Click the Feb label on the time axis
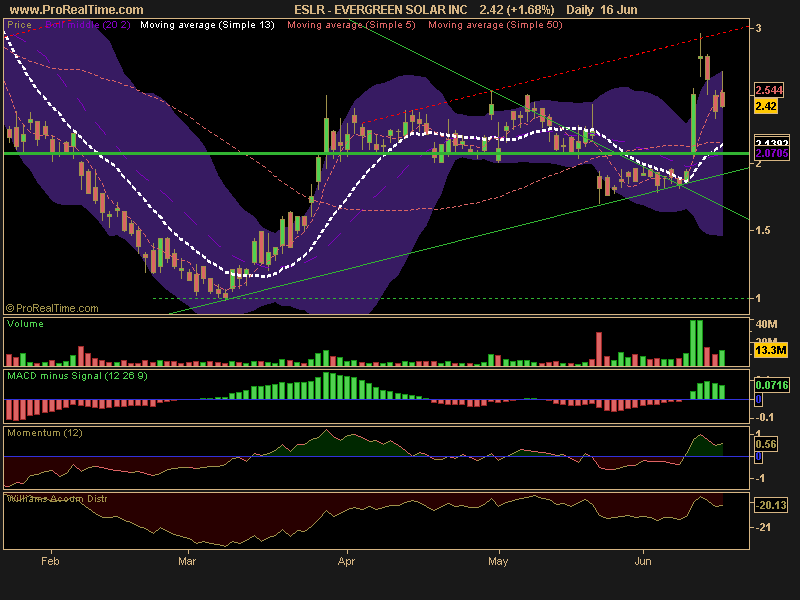The height and width of the screenshot is (600, 800). click(x=50, y=561)
